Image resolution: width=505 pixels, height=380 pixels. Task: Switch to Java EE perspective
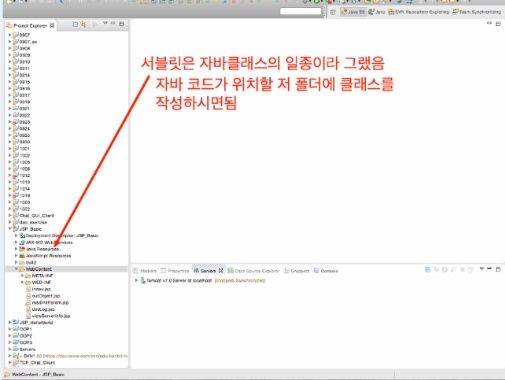point(353,12)
